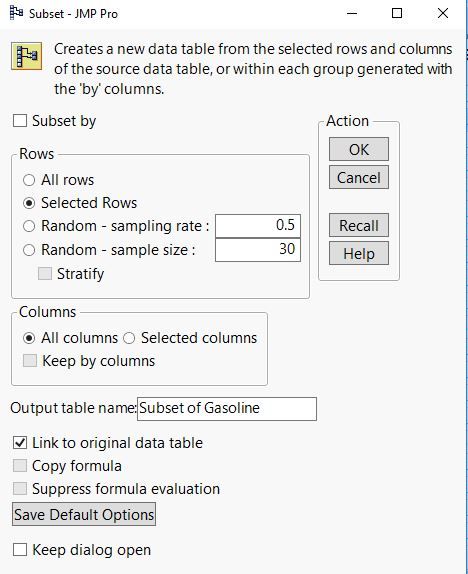This screenshot has width=468, height=574.
Task: Click the sampling rate field showing 0.5
Action: pyautogui.click(x=258, y=226)
